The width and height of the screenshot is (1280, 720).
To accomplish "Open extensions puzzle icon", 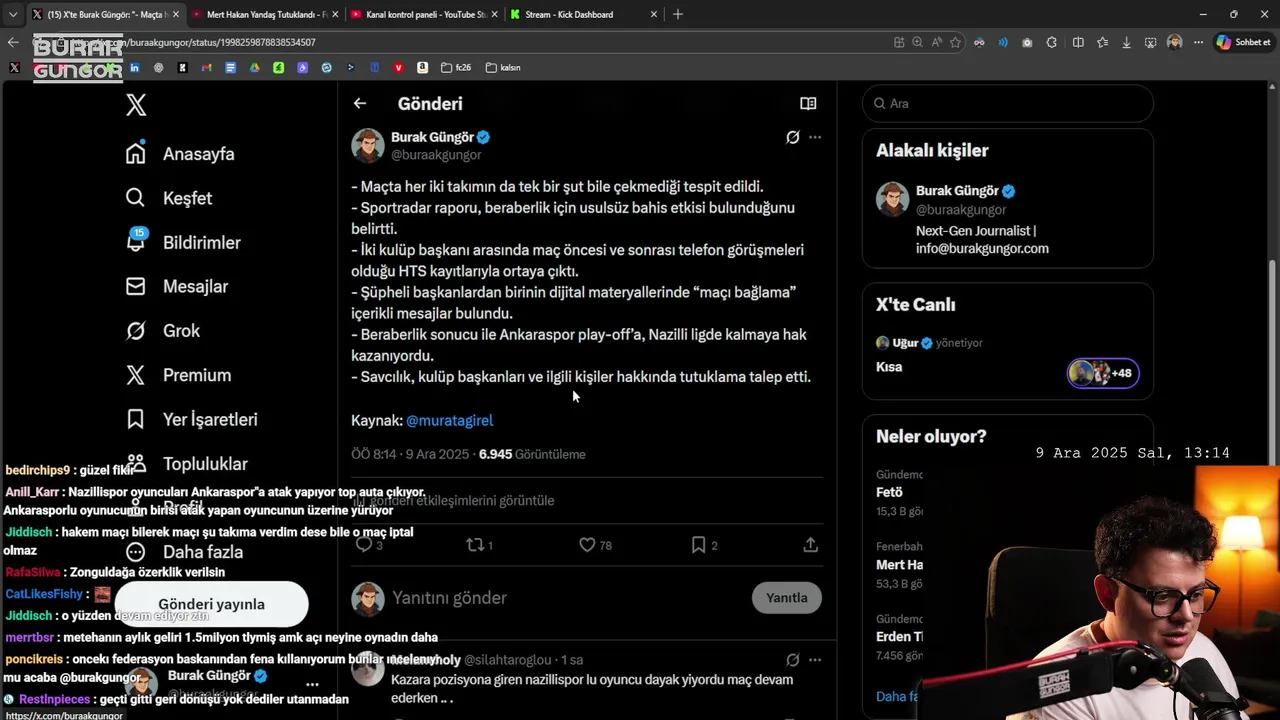I will 1051,42.
